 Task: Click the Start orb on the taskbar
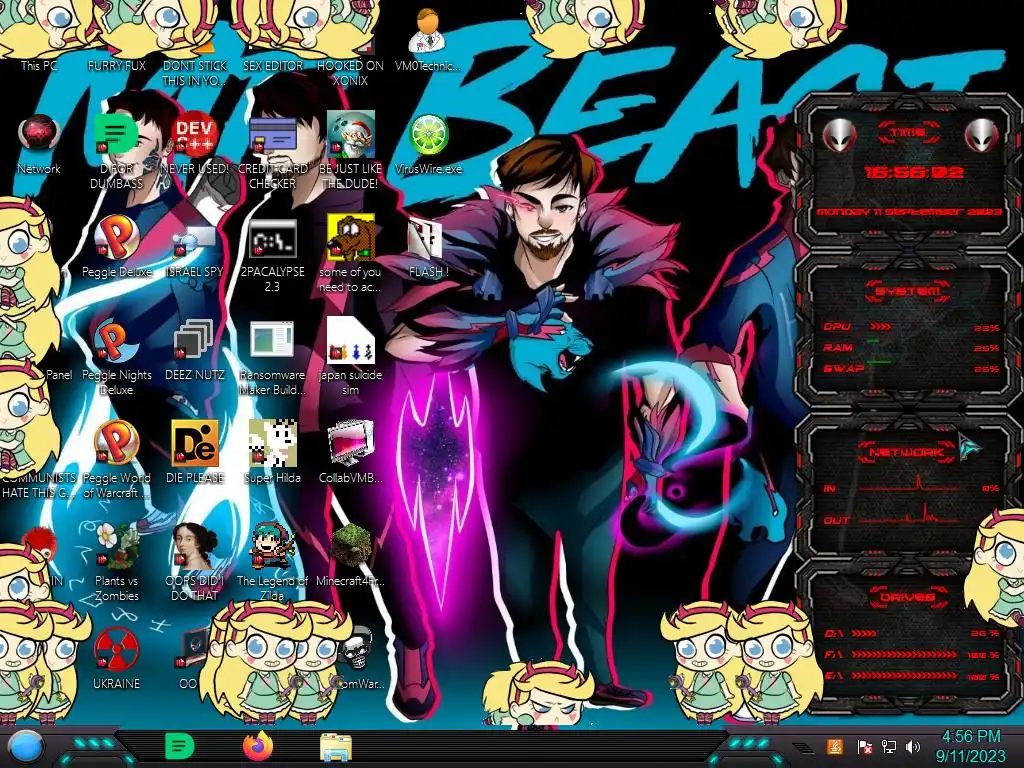[25, 747]
